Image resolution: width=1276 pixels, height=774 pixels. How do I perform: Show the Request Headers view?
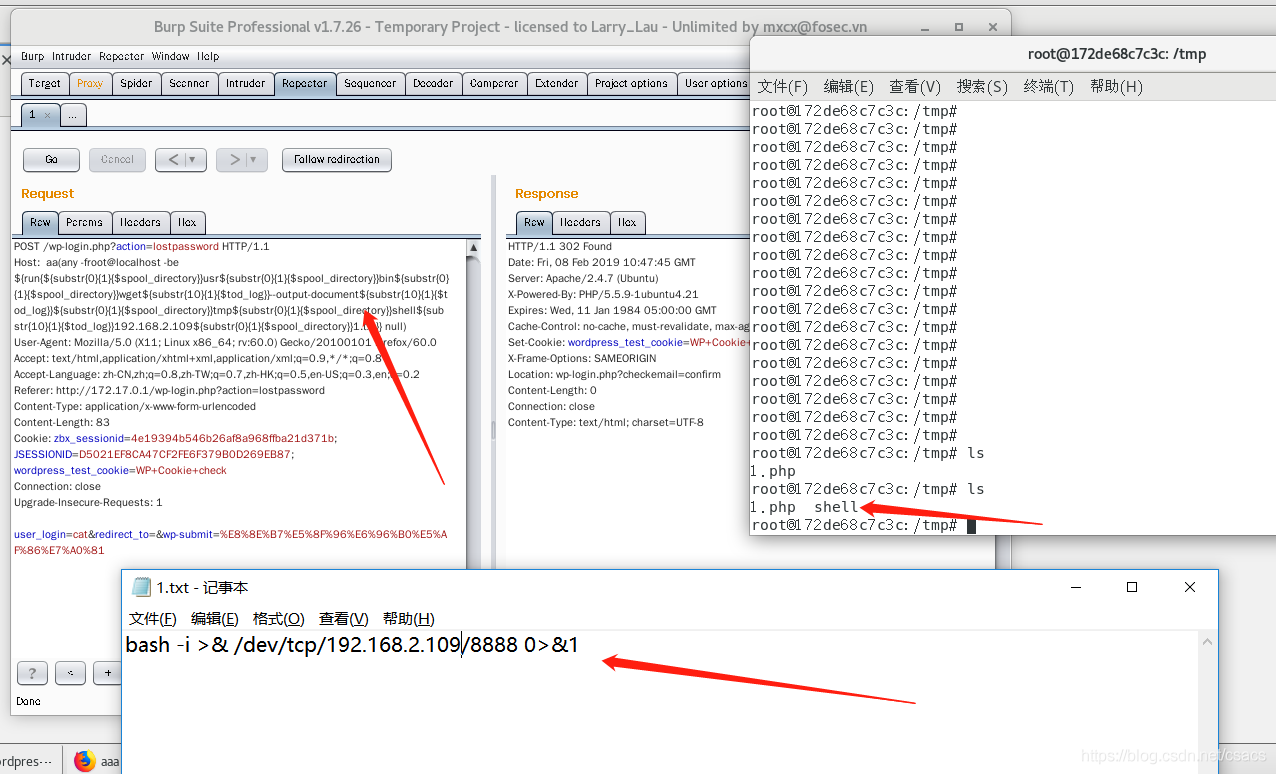click(x=140, y=223)
